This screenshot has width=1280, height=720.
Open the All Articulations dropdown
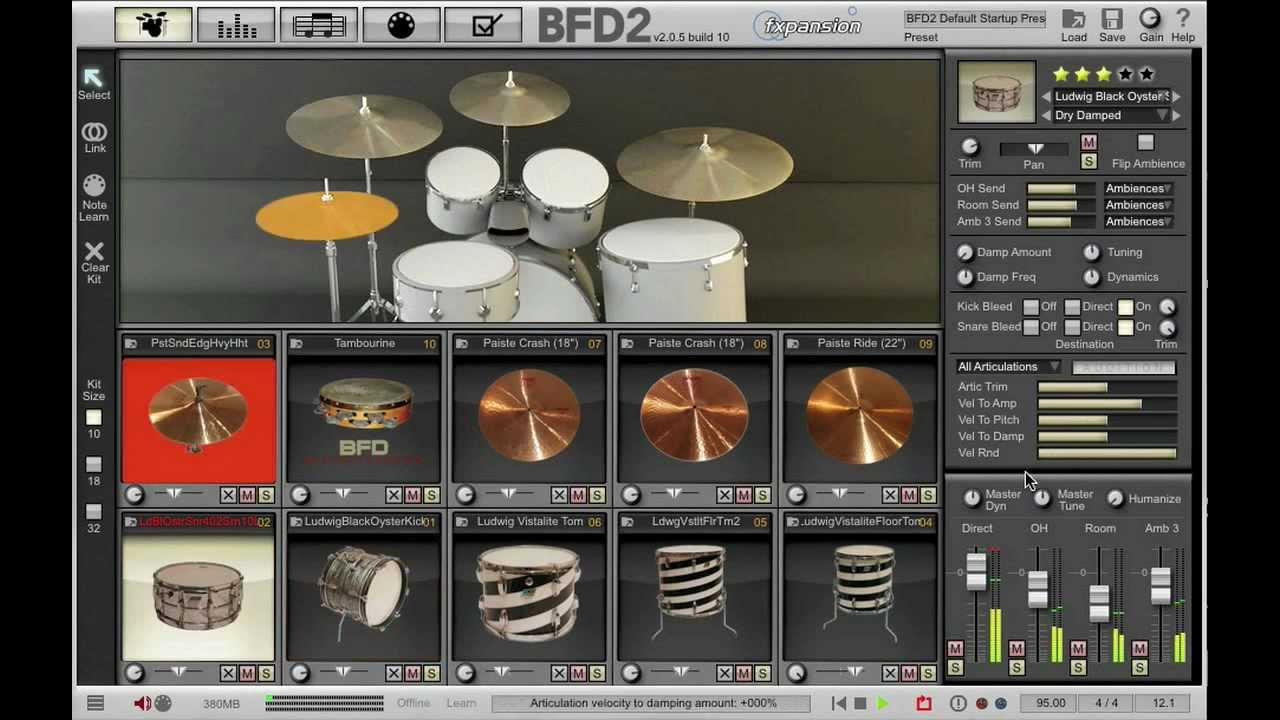coord(1008,367)
